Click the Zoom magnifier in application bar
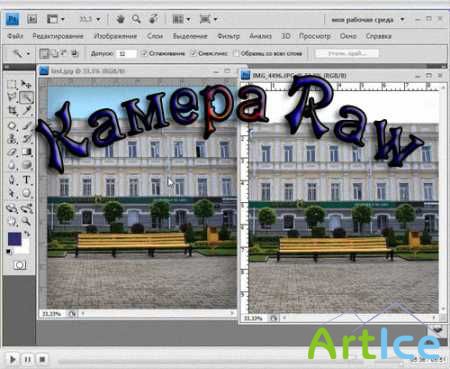The height and width of the screenshot is (369, 450). pyautogui.click(x=136, y=19)
